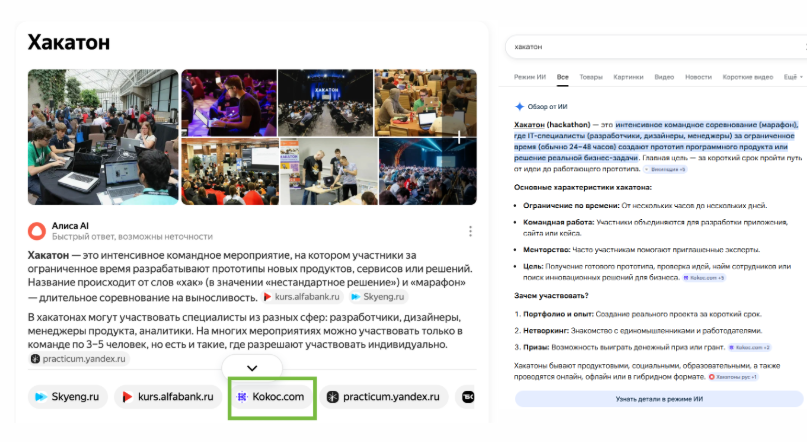Viewport: 807px width, 442px height.
Task: Open photo of coder in purple lighting
Action: pyautogui.click(x=229, y=102)
